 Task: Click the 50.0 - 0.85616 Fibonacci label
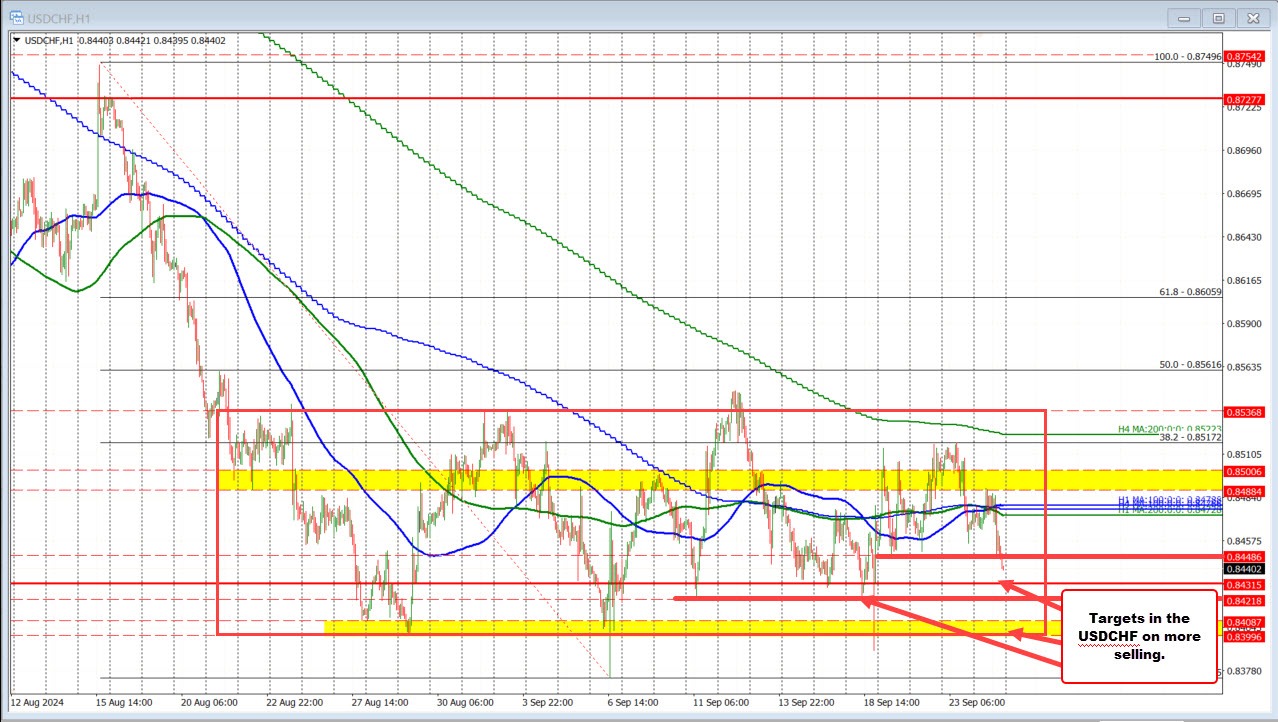[x=1190, y=365]
